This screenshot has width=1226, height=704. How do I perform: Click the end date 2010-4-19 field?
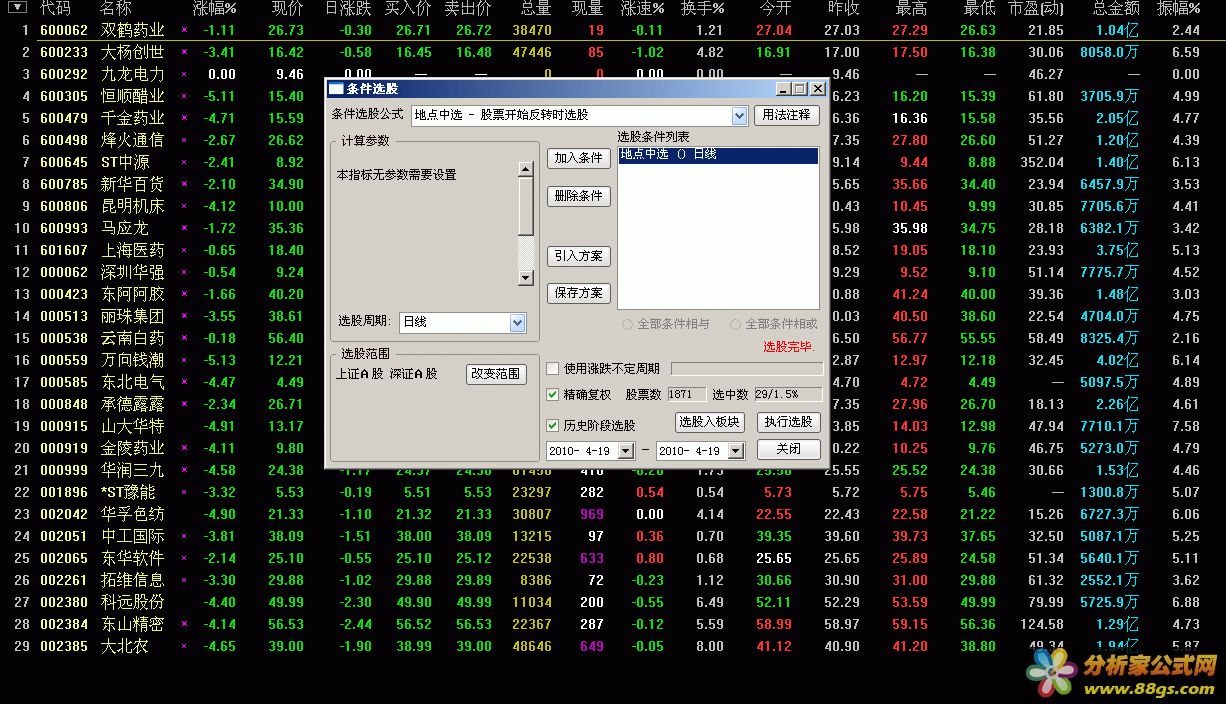(x=693, y=451)
